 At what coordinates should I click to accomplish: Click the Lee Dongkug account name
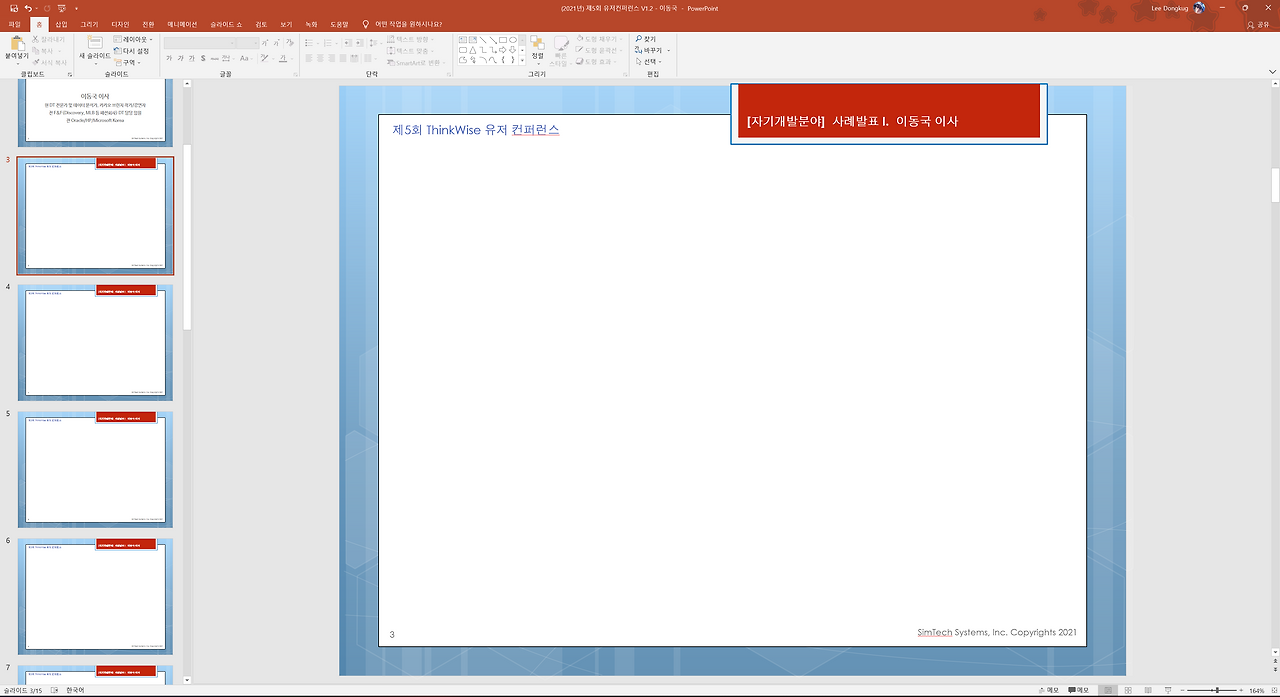coord(1171,8)
